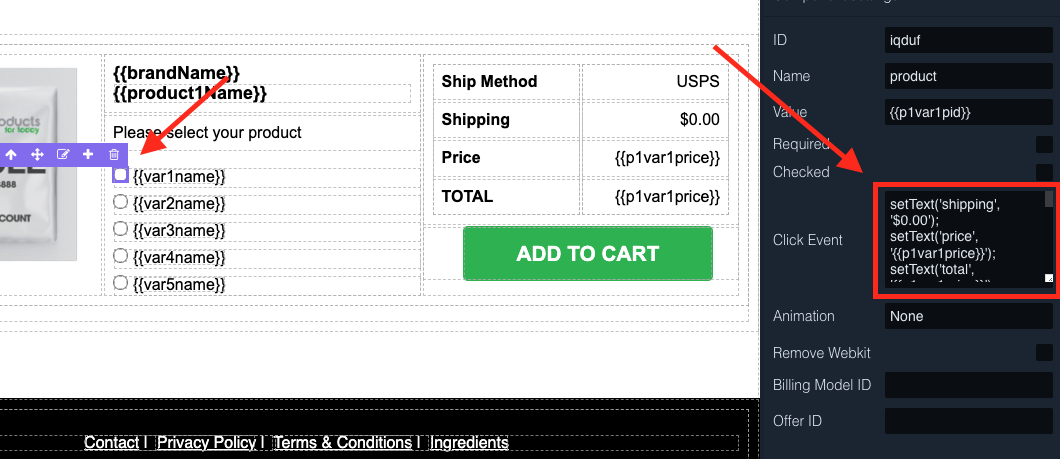This screenshot has width=1060, height=459.
Task: Click the move component icon
Action: coord(37,155)
